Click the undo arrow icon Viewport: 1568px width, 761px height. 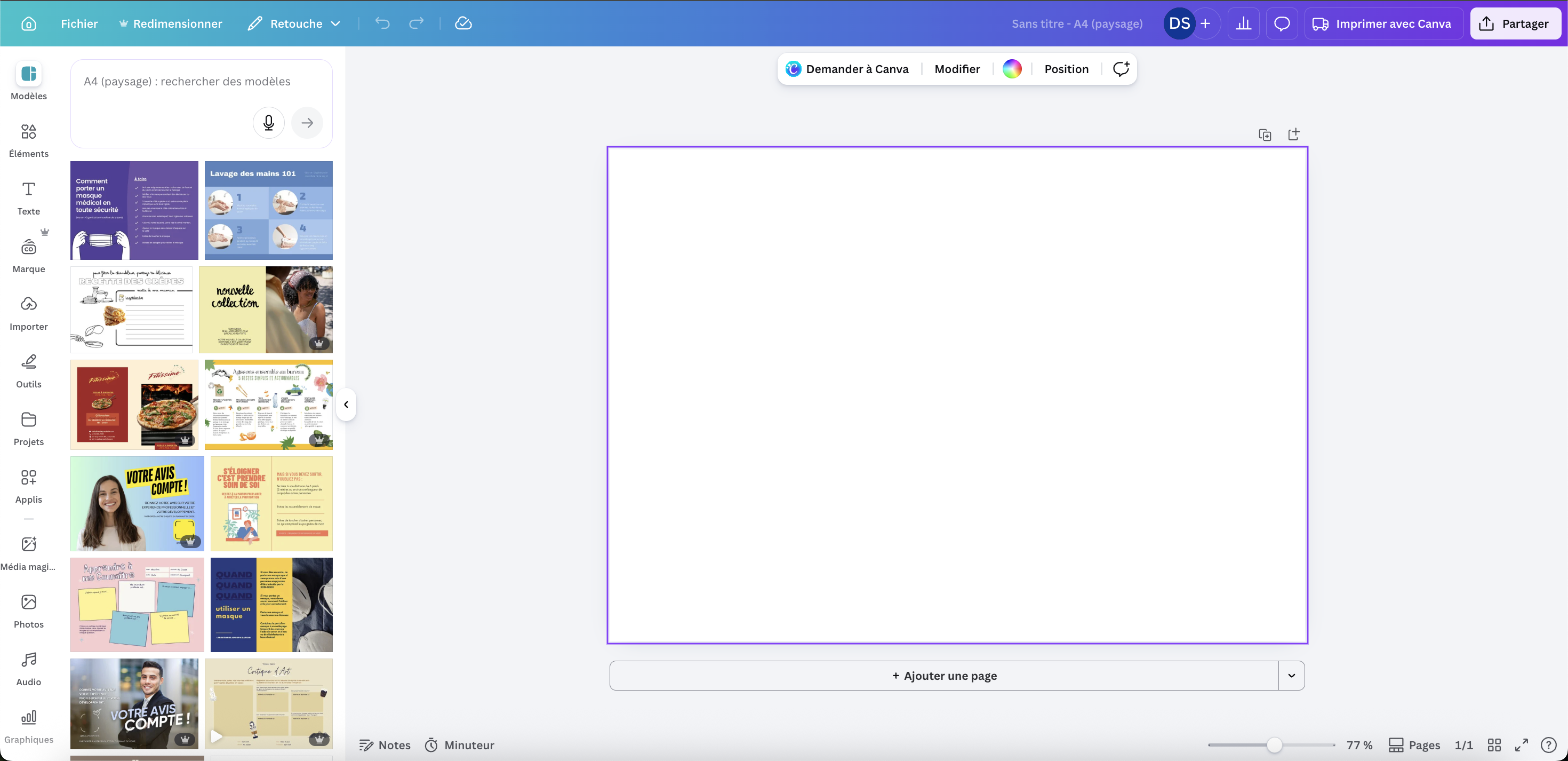click(x=382, y=23)
